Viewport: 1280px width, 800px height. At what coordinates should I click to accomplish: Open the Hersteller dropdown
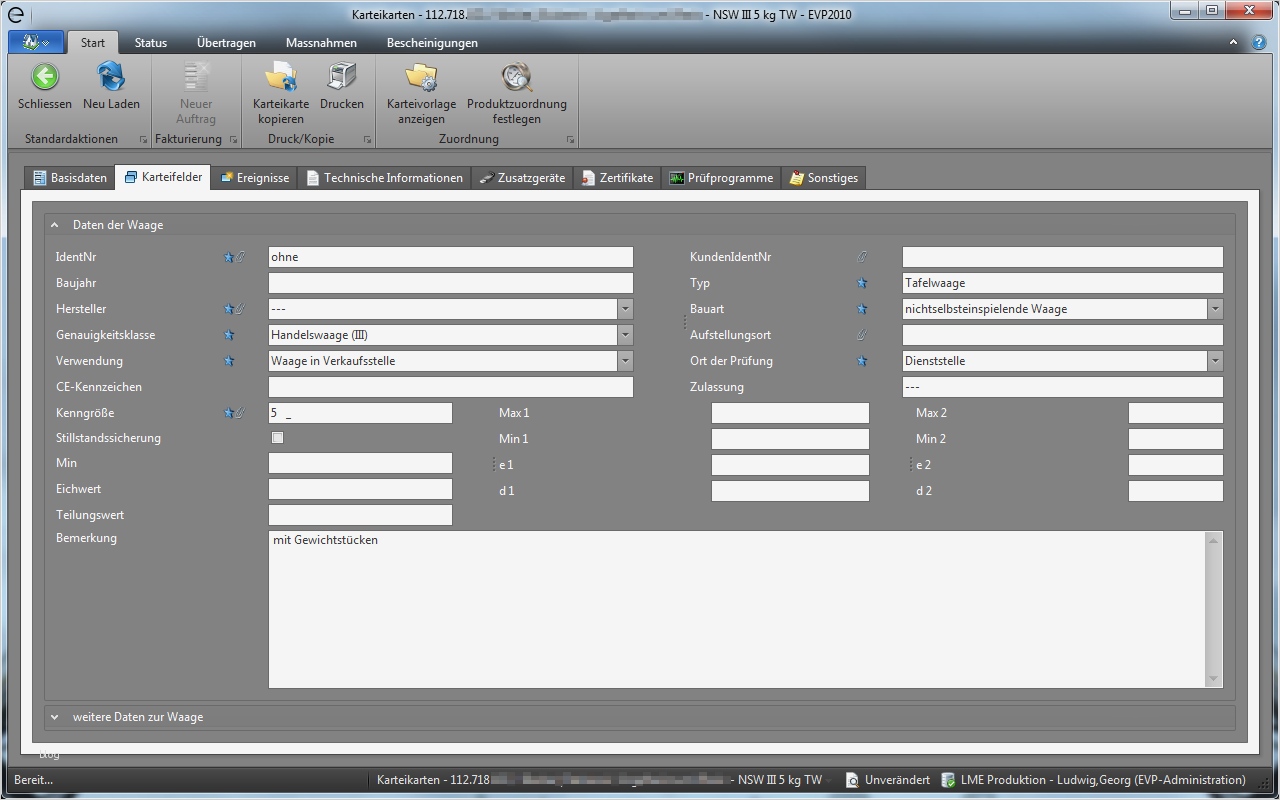point(624,309)
